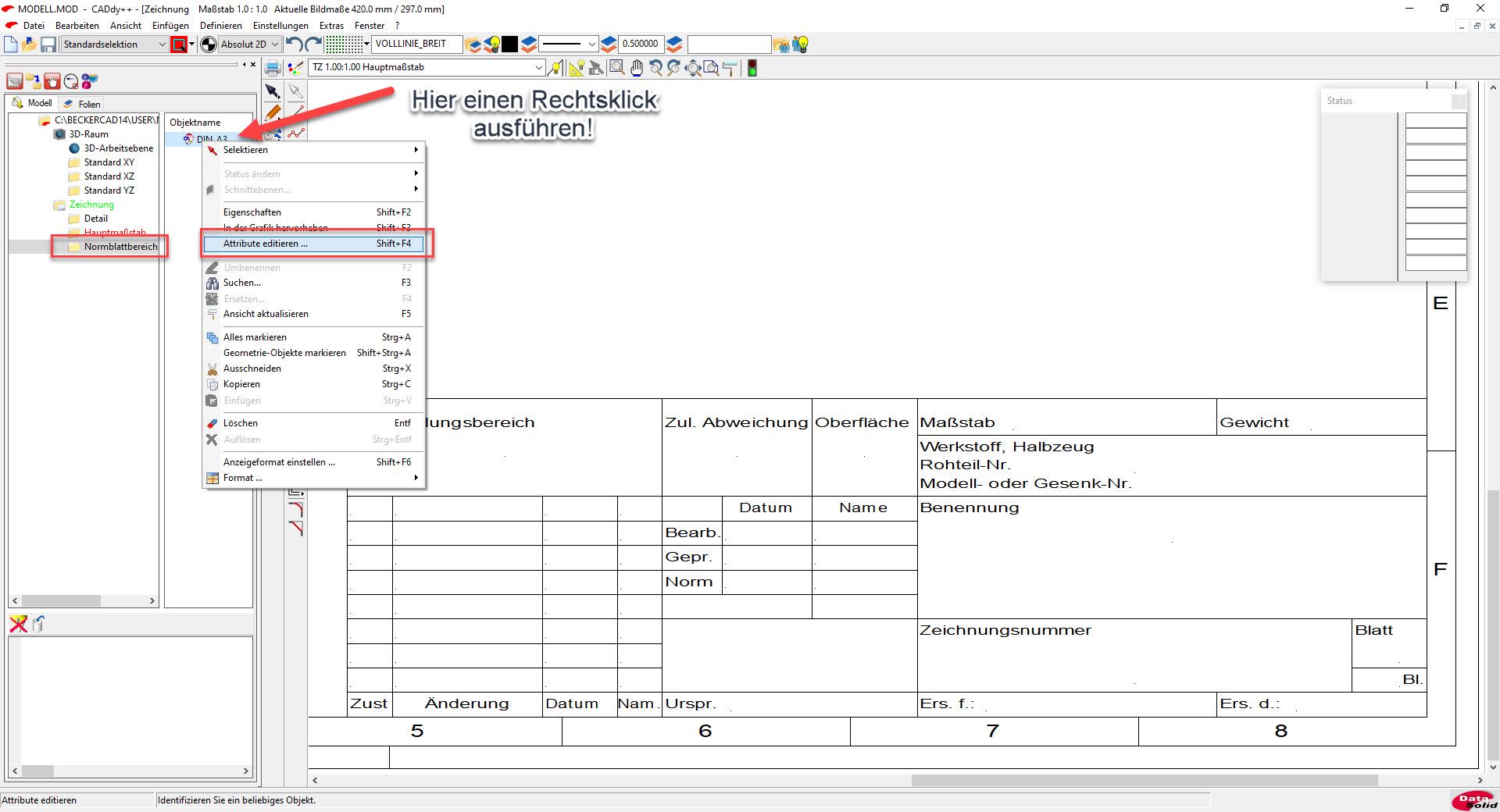Click the red hand icon in left panel

[52, 81]
